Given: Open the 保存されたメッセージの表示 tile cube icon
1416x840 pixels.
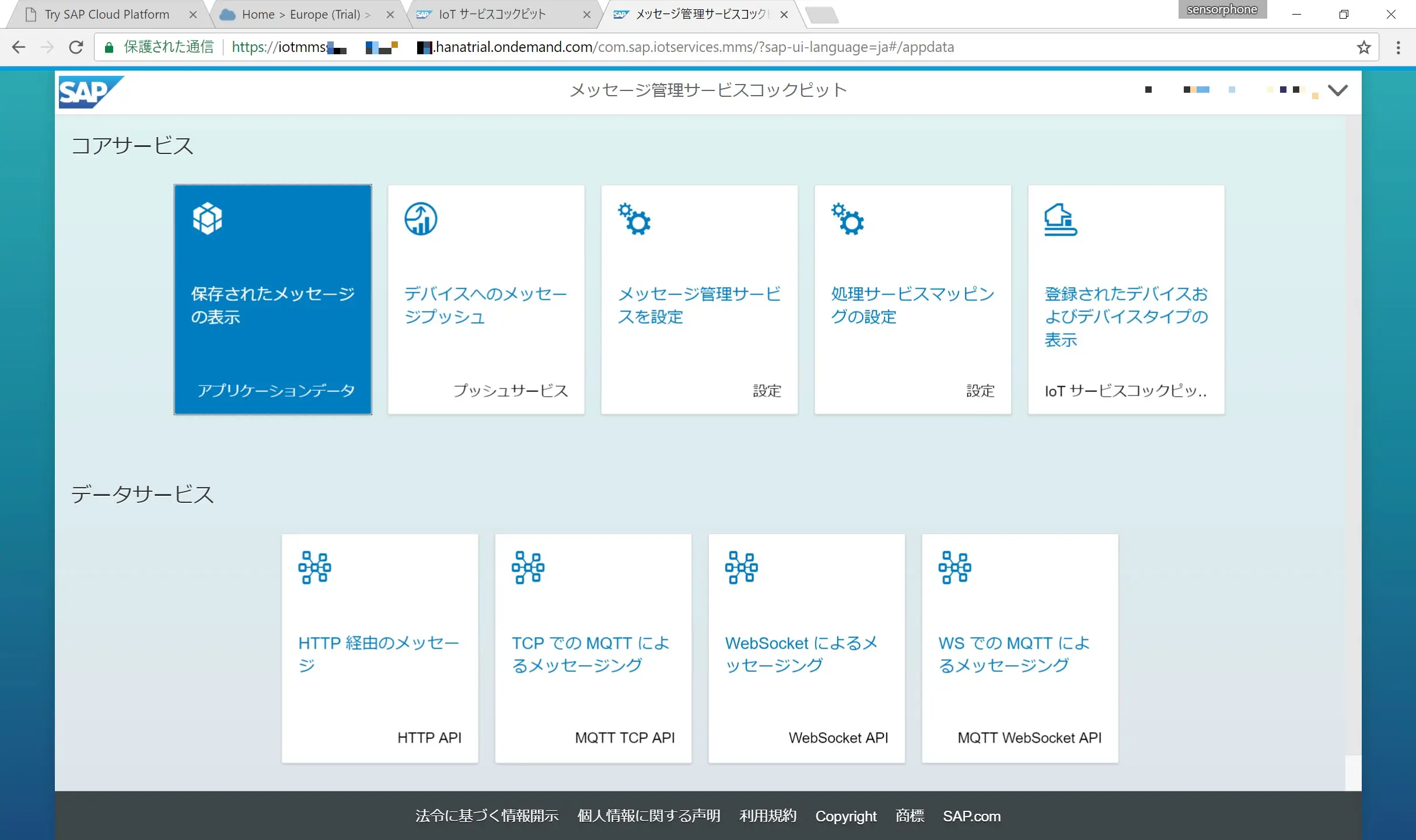Looking at the screenshot, I should pos(208,219).
